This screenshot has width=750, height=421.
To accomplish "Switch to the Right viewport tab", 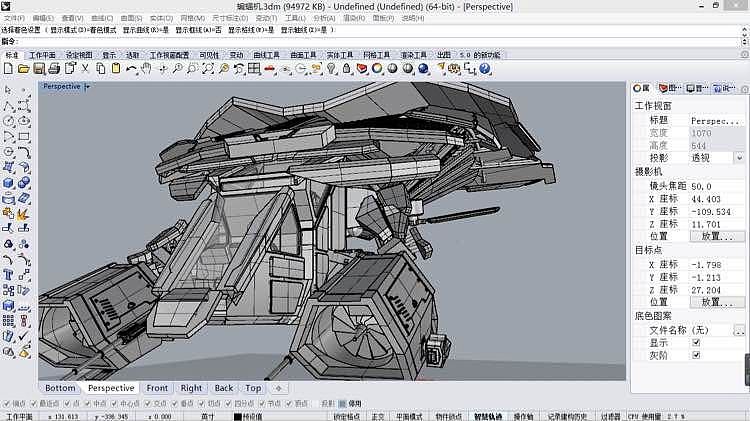I will point(191,388).
